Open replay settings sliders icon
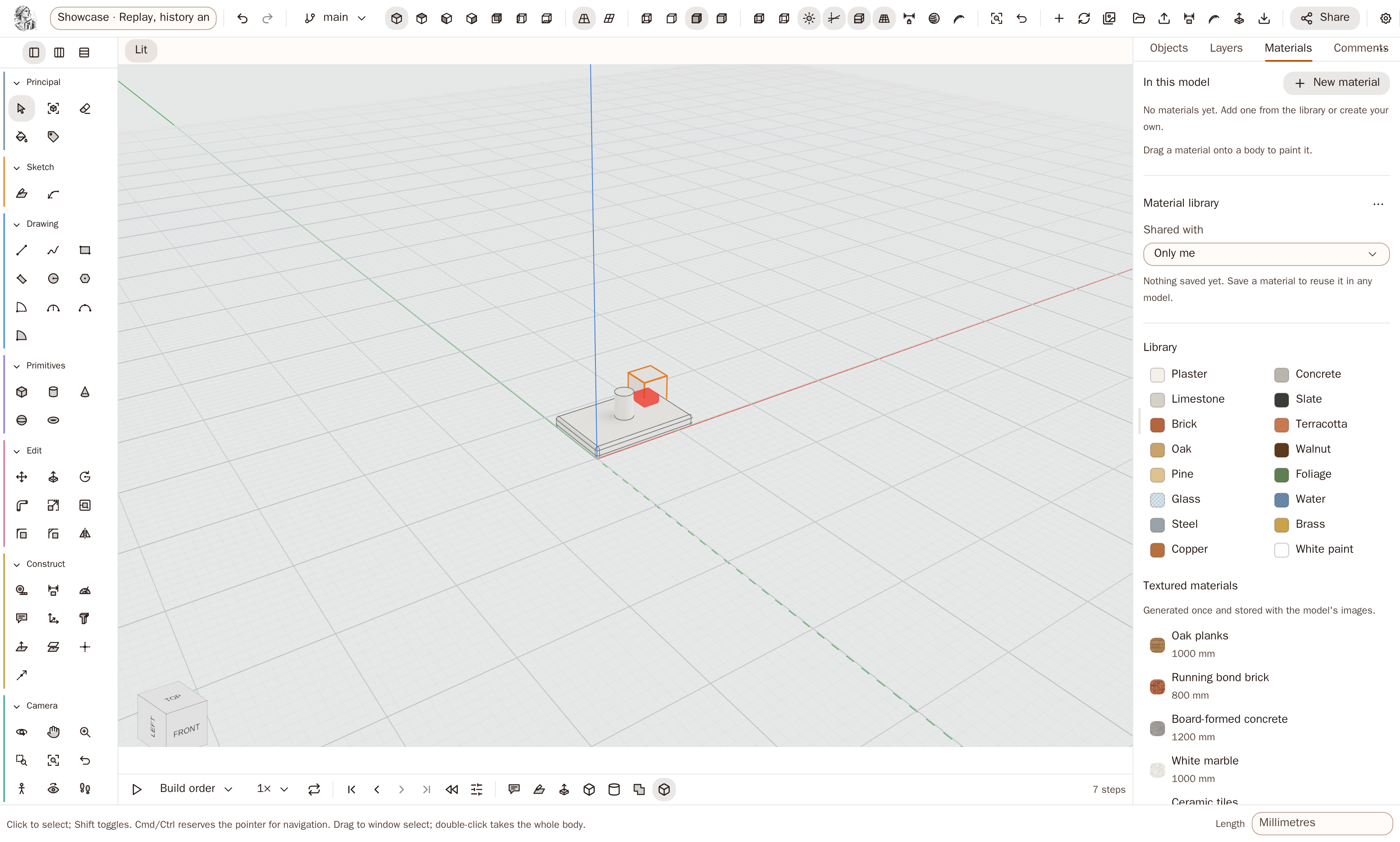The width and height of the screenshot is (1400, 842). 477,789
